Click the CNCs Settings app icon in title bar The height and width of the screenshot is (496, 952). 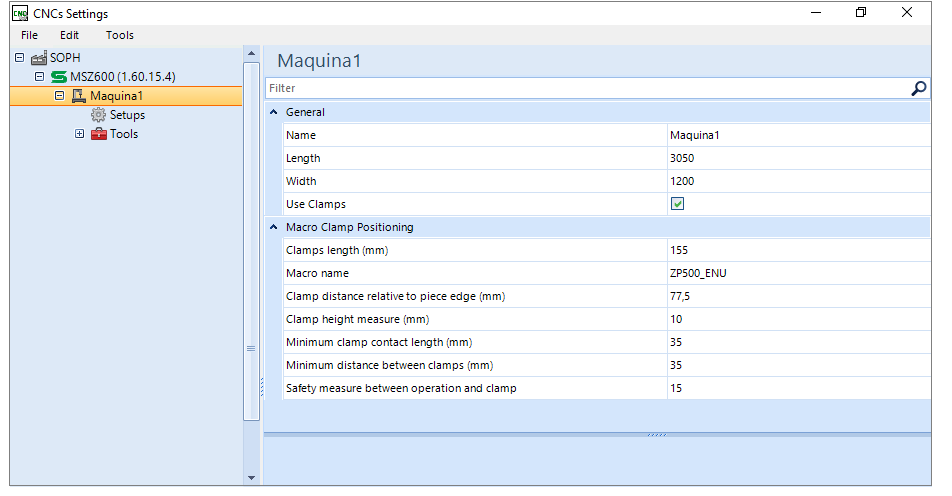point(20,13)
